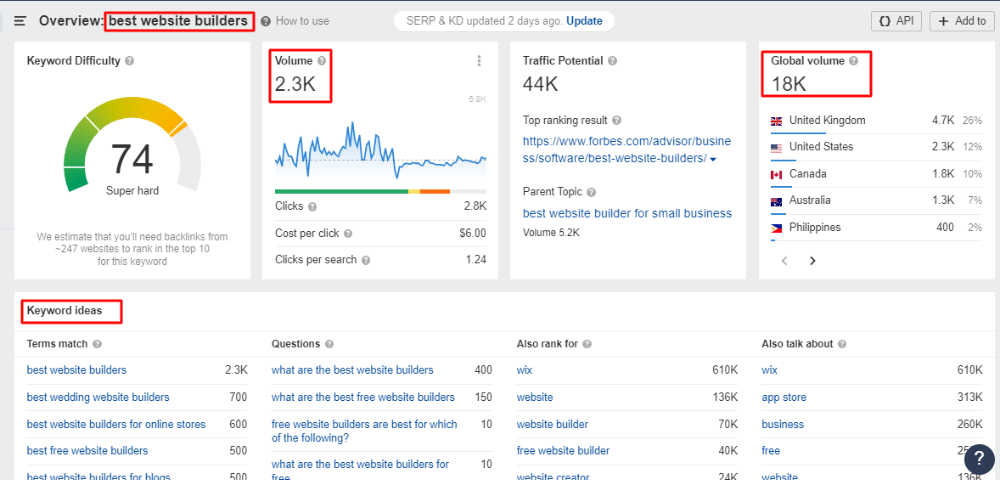
Task: Open the best website builders keyword link
Action: coord(77,370)
